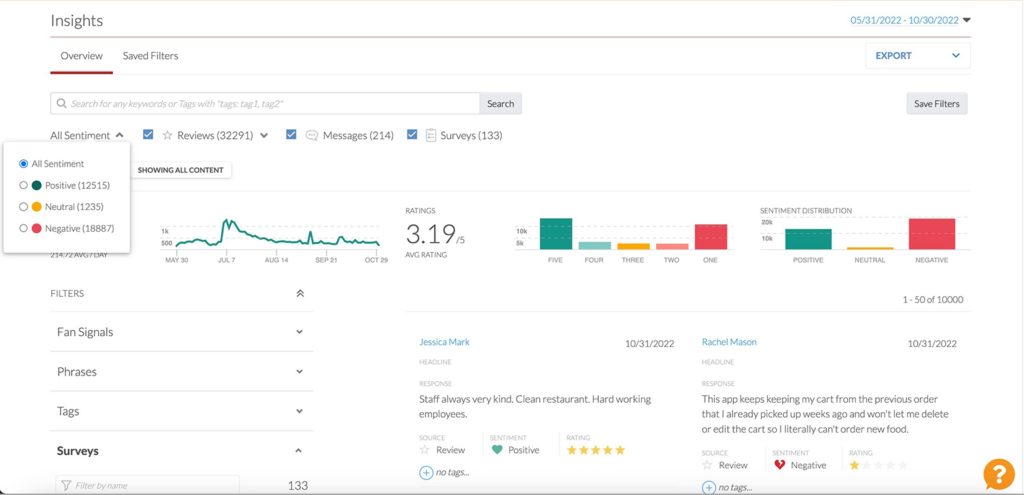Click the ONE ratings bar
The width and height of the screenshot is (1024, 495).
(711, 236)
